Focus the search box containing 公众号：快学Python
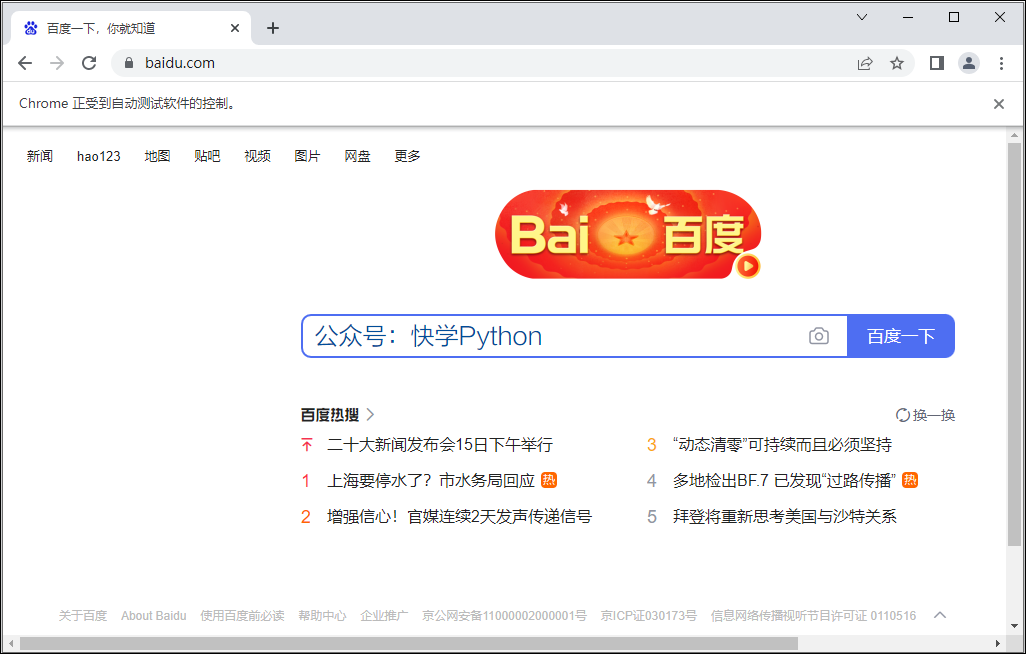Screen dimensions: 1026x654 (x=575, y=336)
